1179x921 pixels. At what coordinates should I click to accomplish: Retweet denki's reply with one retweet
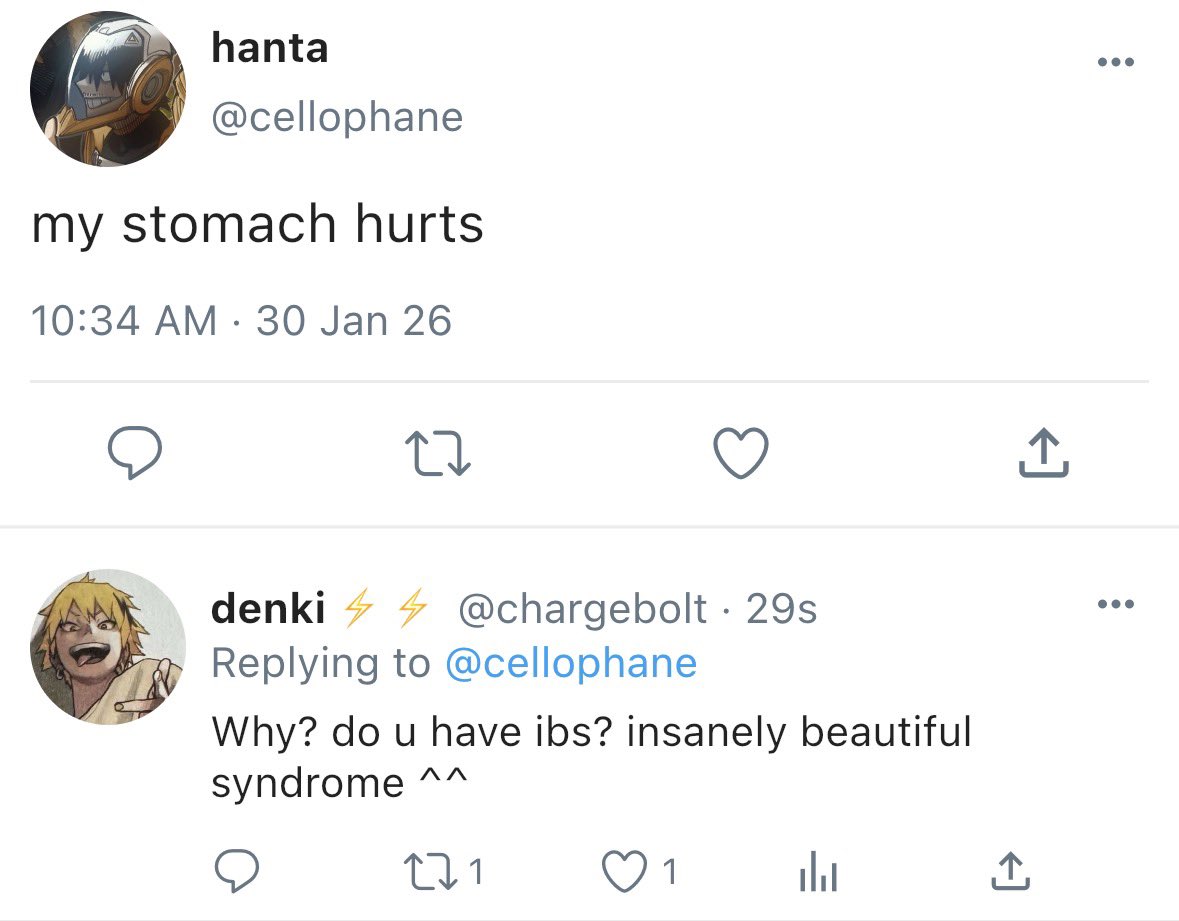click(x=444, y=871)
